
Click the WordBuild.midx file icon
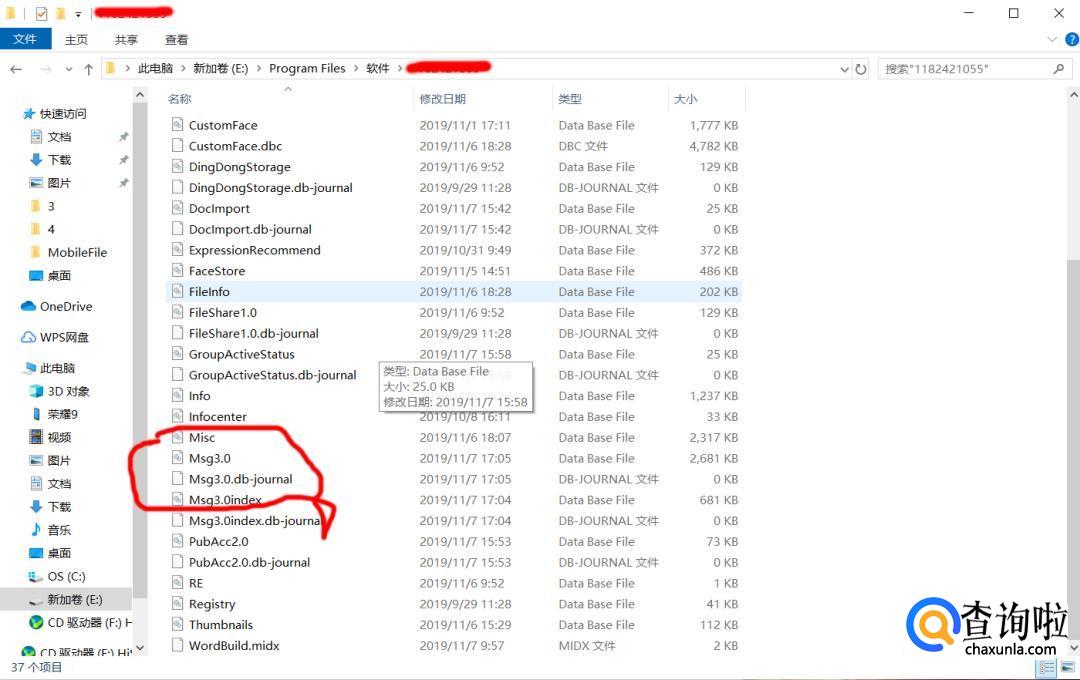(177, 645)
